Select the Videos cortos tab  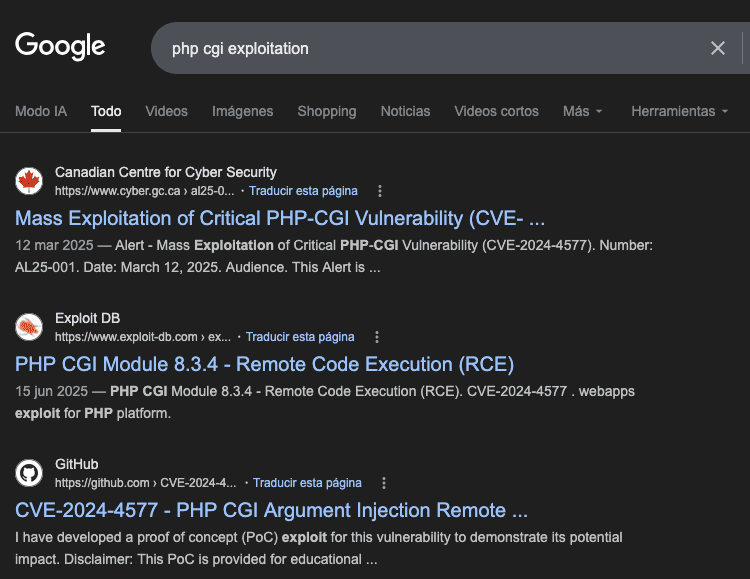pos(496,111)
